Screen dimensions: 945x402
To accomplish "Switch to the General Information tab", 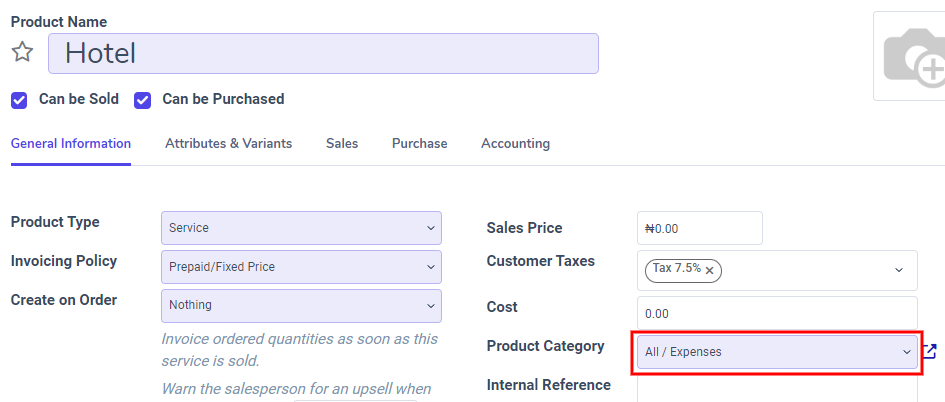I will coord(71,144).
